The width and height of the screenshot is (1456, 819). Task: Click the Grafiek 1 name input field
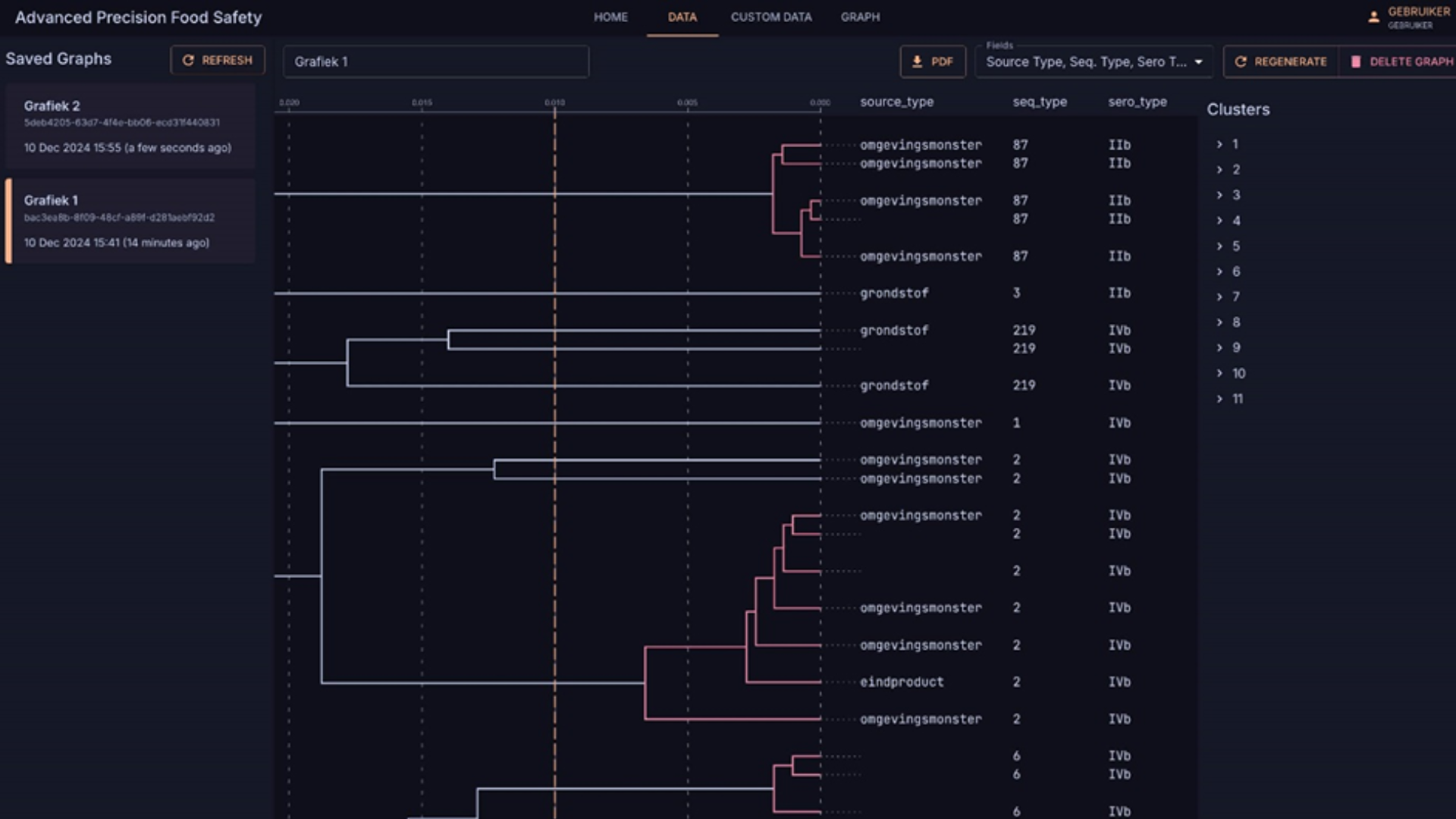pos(435,61)
